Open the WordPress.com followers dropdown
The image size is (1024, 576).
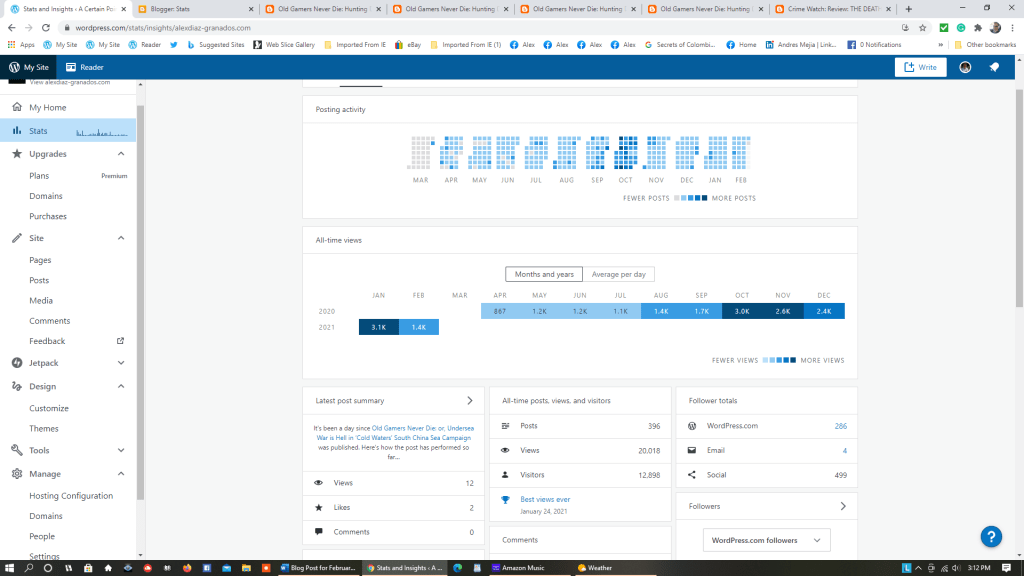click(766, 540)
